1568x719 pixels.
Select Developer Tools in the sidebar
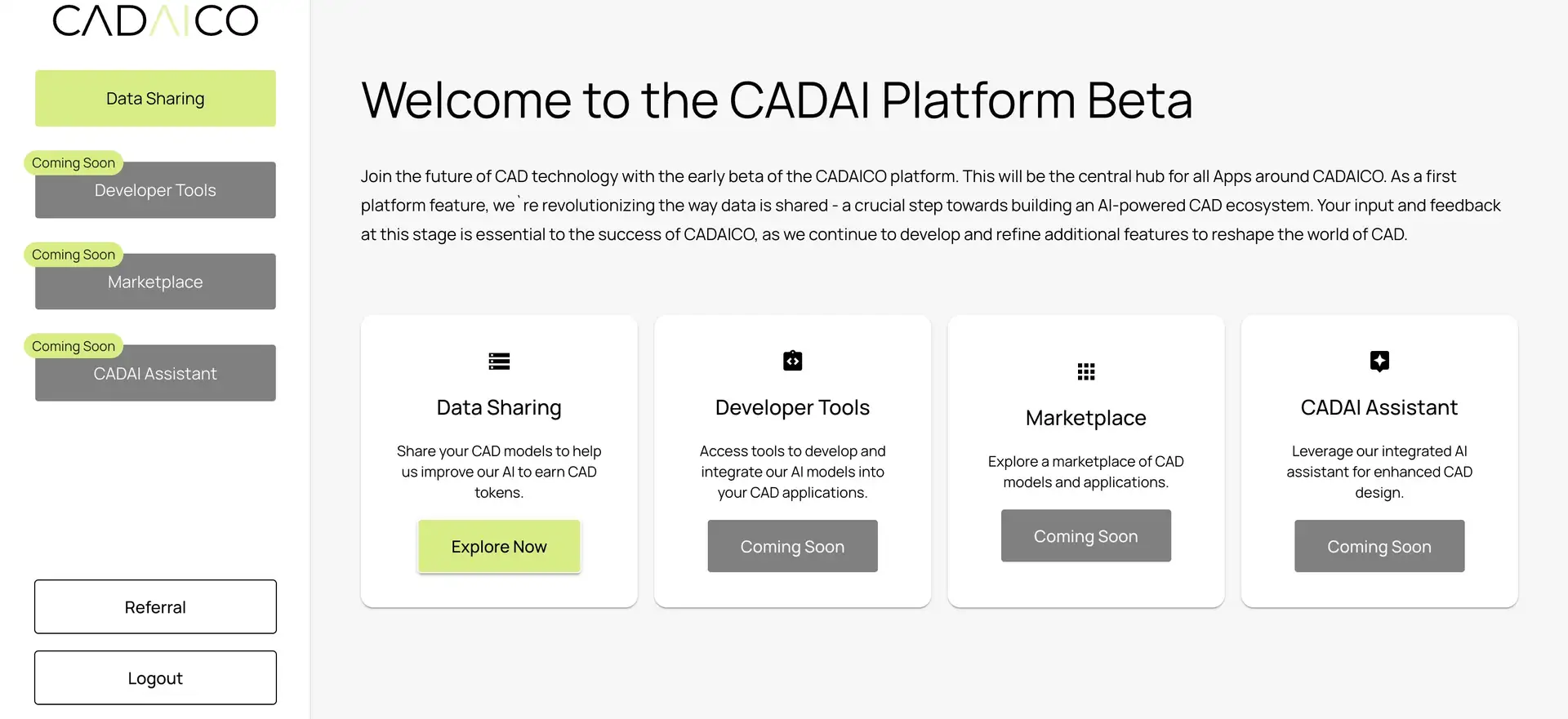click(155, 190)
